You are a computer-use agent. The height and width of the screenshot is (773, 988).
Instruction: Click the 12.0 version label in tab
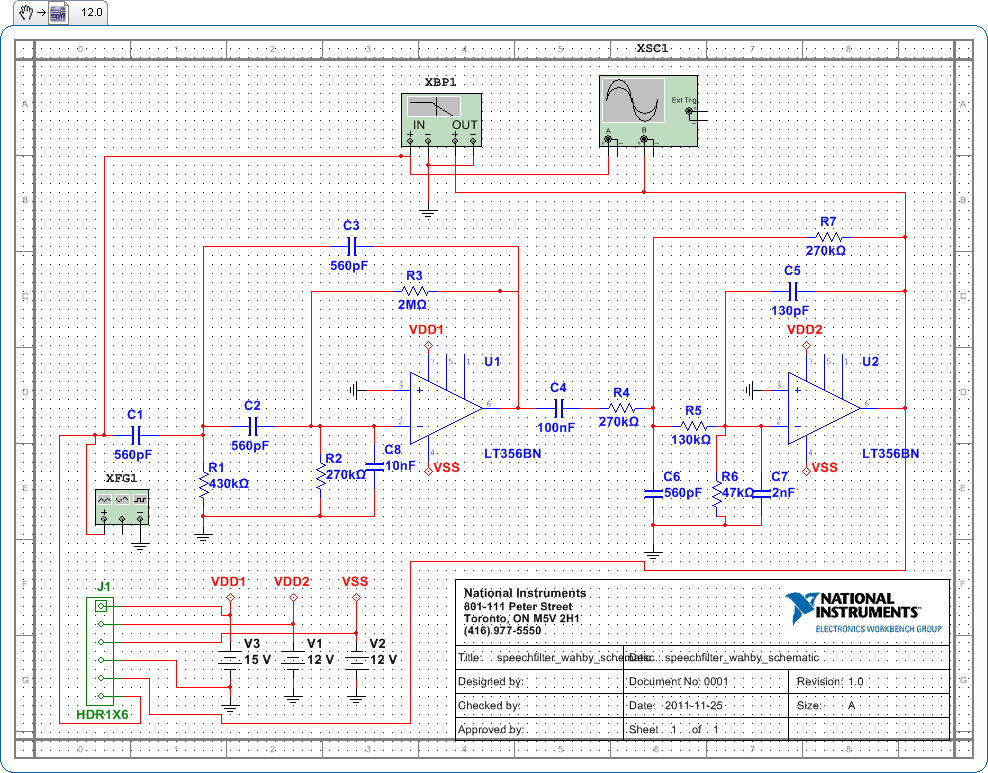tap(91, 13)
